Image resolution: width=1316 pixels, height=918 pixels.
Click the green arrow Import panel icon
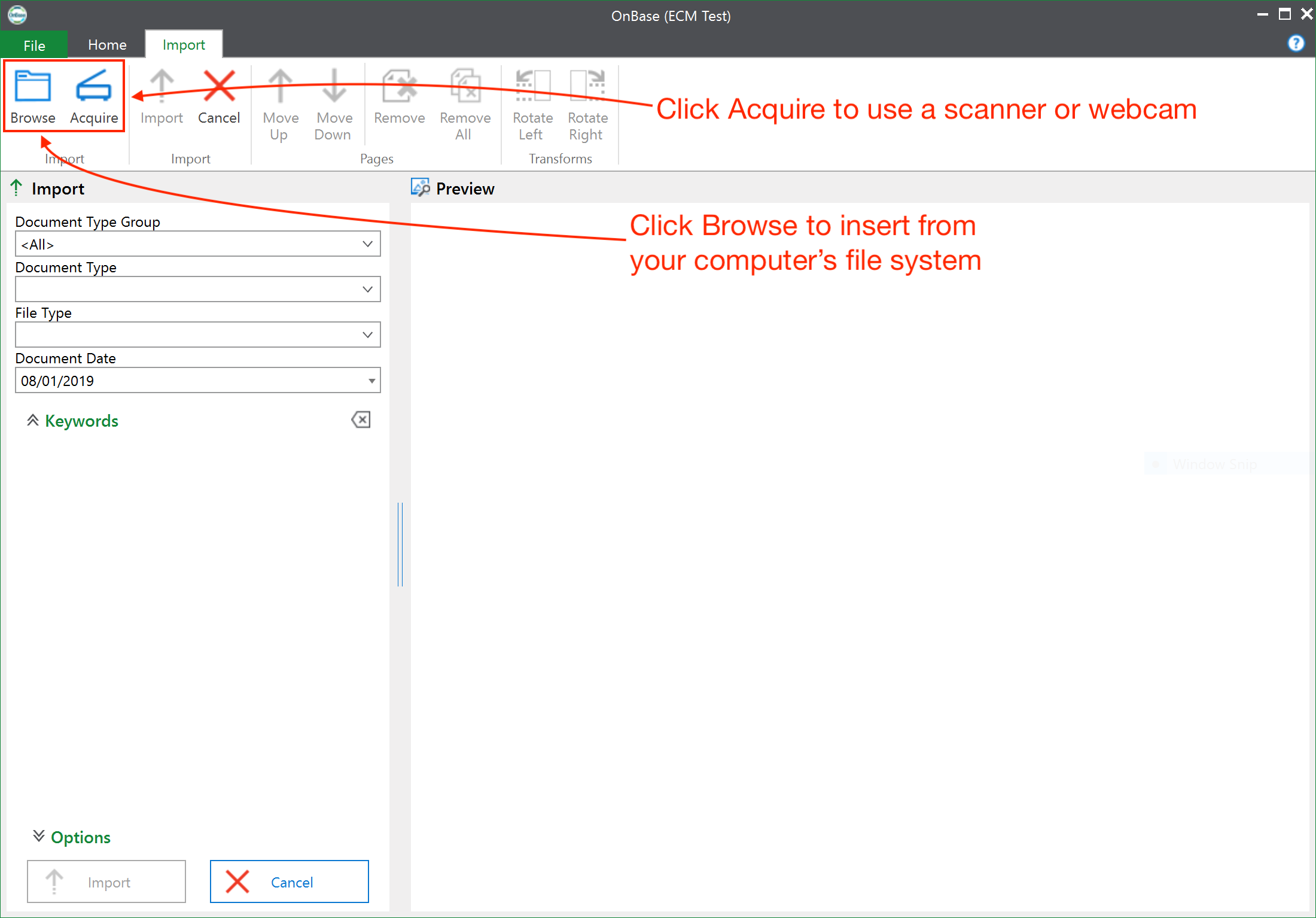17,188
